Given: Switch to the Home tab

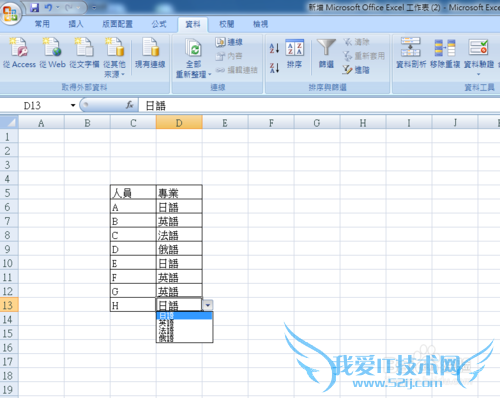Looking at the screenshot, I should [x=42, y=24].
